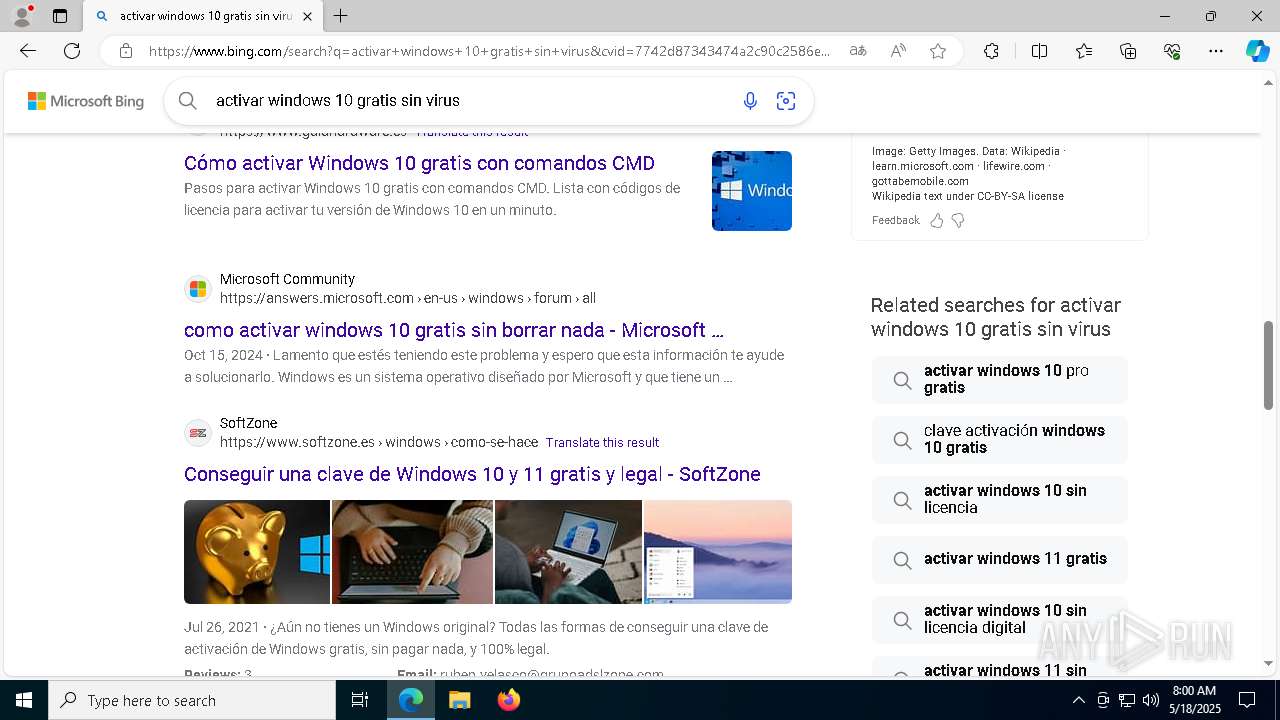Open Cómo activar Windows 10 gratis con comandos CMD
The width and height of the screenshot is (1280, 720).
tap(419, 163)
